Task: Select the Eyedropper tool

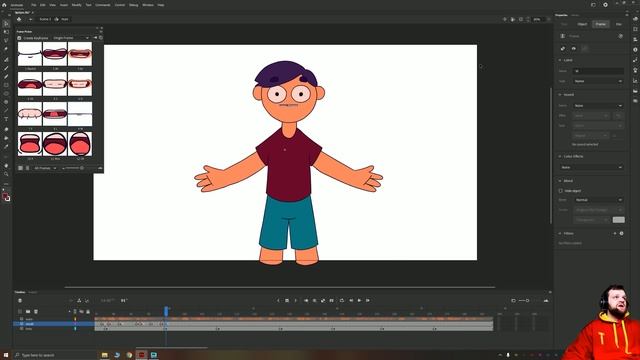Action: [6, 146]
